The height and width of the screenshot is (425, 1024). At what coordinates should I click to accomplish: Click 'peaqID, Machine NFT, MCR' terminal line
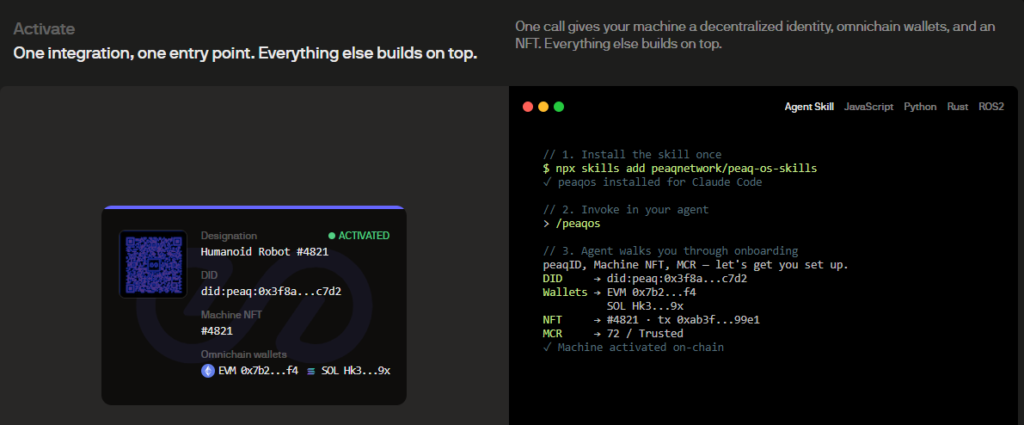click(x=696, y=265)
